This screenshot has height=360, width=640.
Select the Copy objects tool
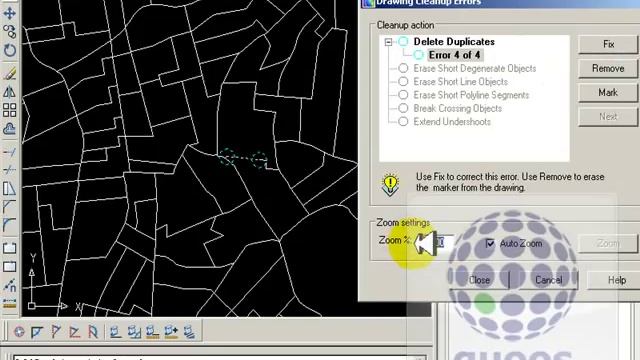pos(9,32)
